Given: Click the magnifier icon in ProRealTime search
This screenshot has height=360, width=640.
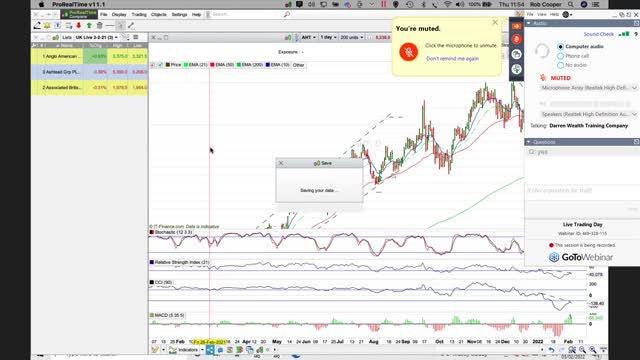Looking at the screenshot, I should pos(287,14).
